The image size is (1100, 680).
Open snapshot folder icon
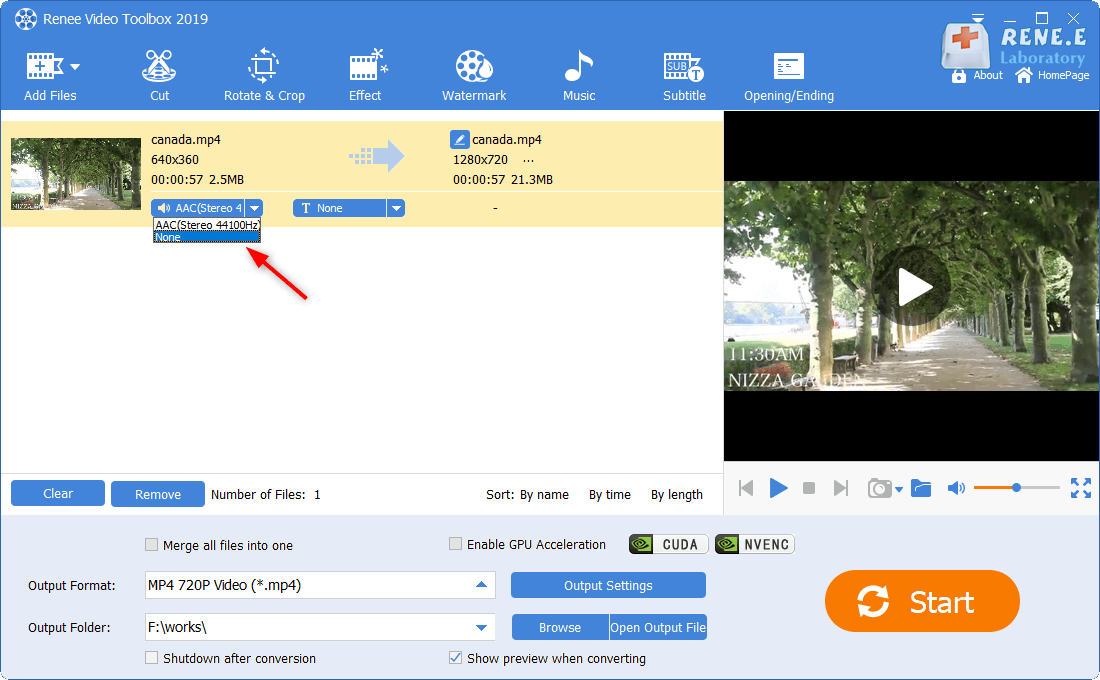pyautogui.click(x=921, y=488)
